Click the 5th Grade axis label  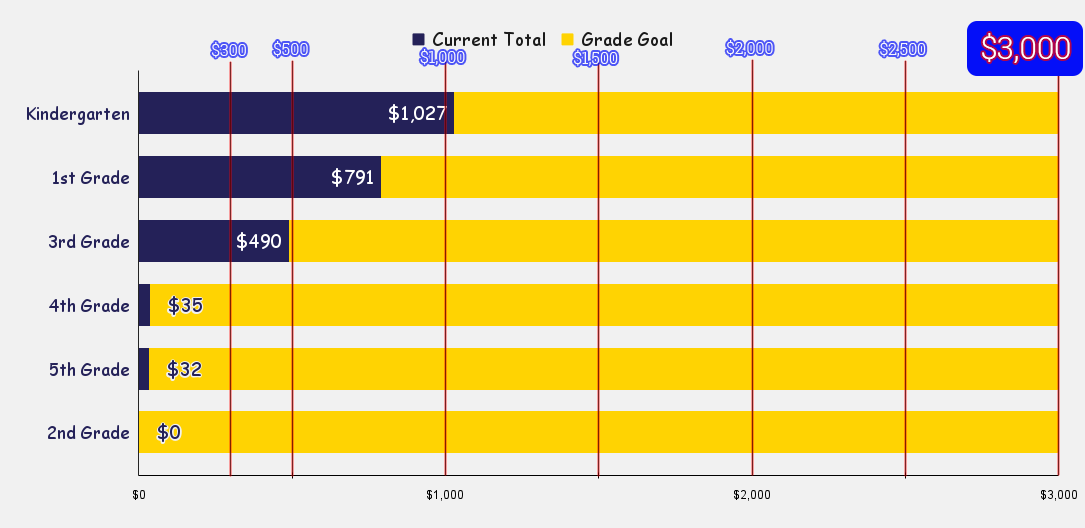(x=89, y=369)
